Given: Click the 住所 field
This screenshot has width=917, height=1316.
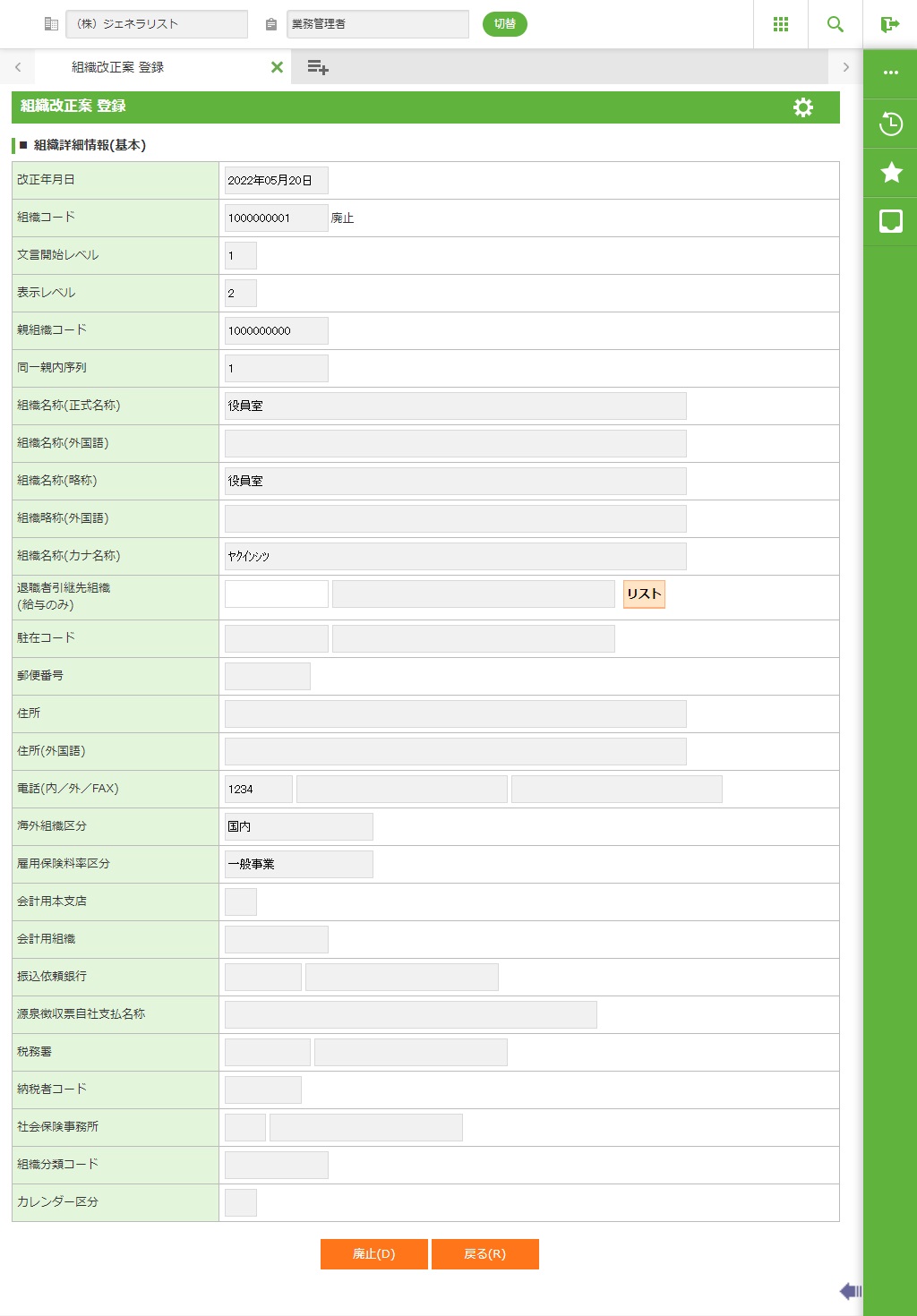Looking at the screenshot, I should [456, 714].
